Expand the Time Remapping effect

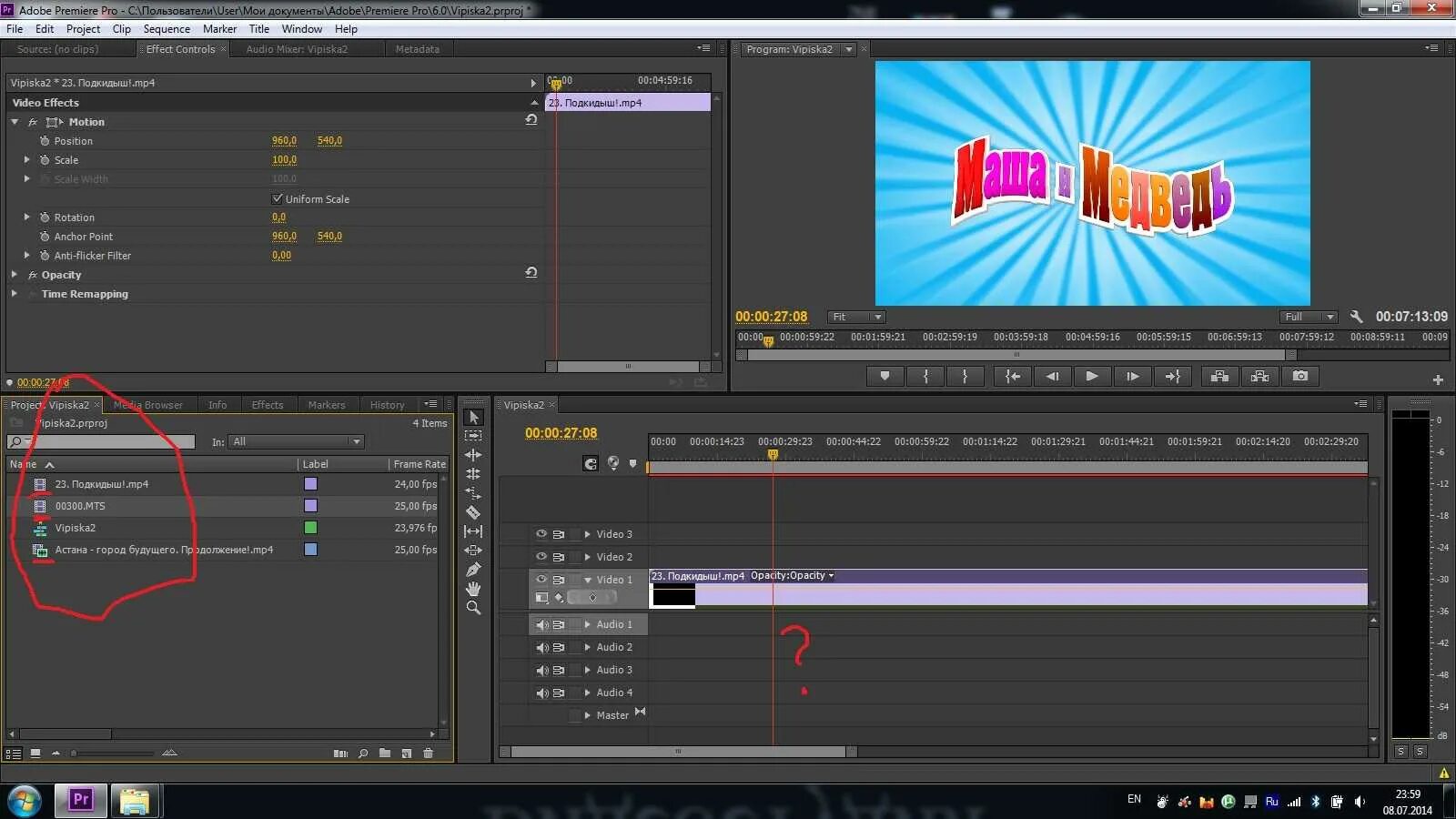coord(15,294)
